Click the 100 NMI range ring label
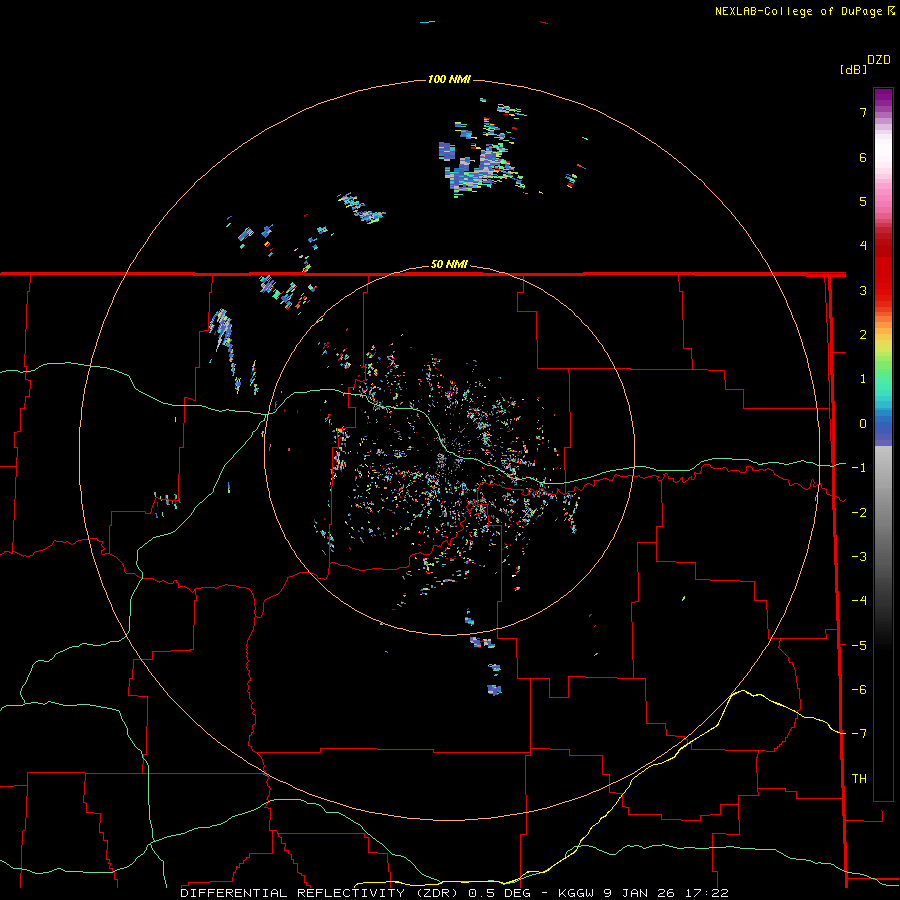Image resolution: width=900 pixels, height=900 pixels. click(449, 79)
